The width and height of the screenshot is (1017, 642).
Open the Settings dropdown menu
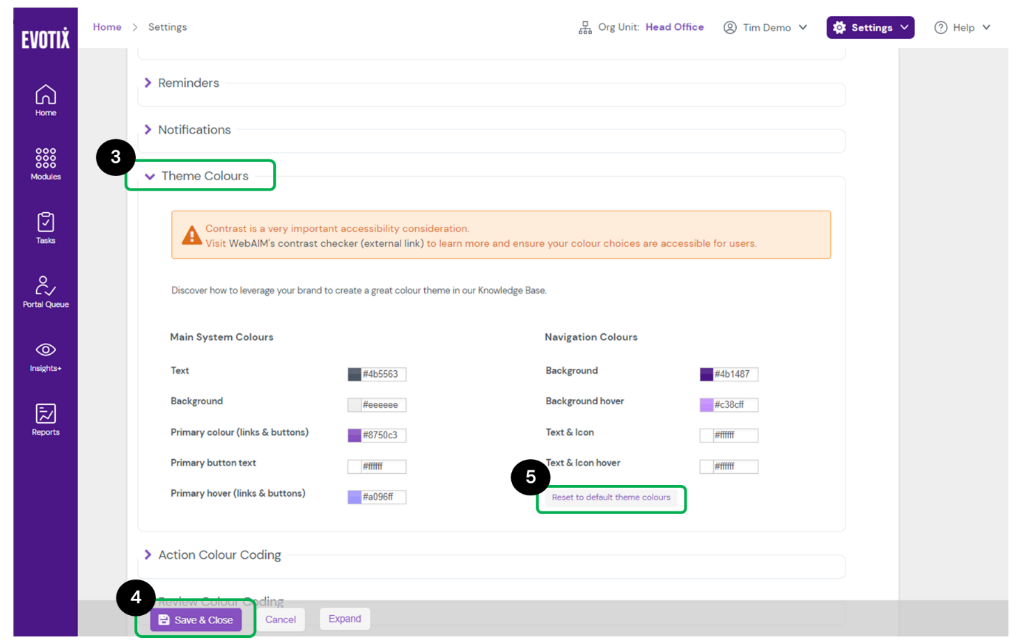pos(870,28)
